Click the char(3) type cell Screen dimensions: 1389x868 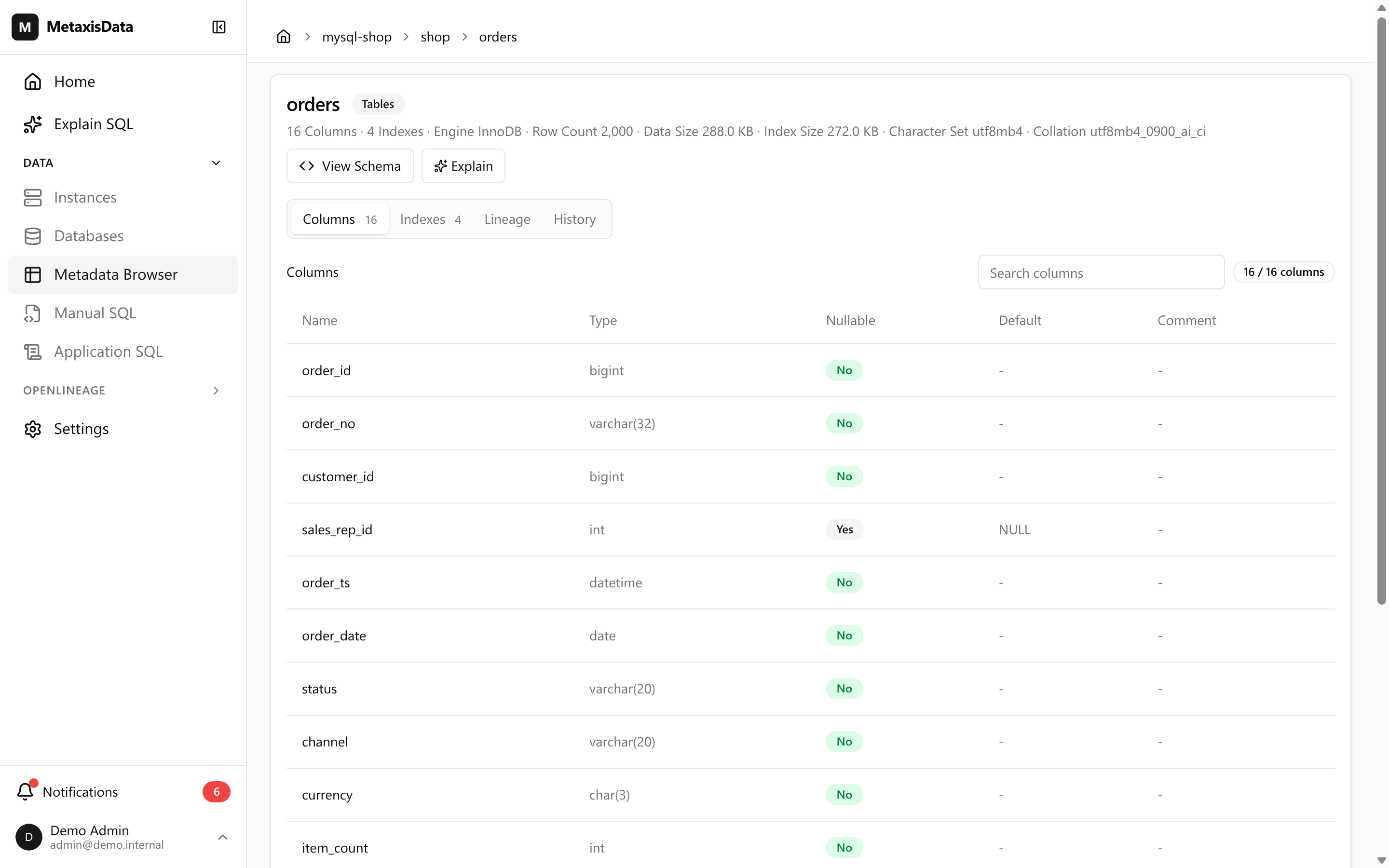point(609,795)
